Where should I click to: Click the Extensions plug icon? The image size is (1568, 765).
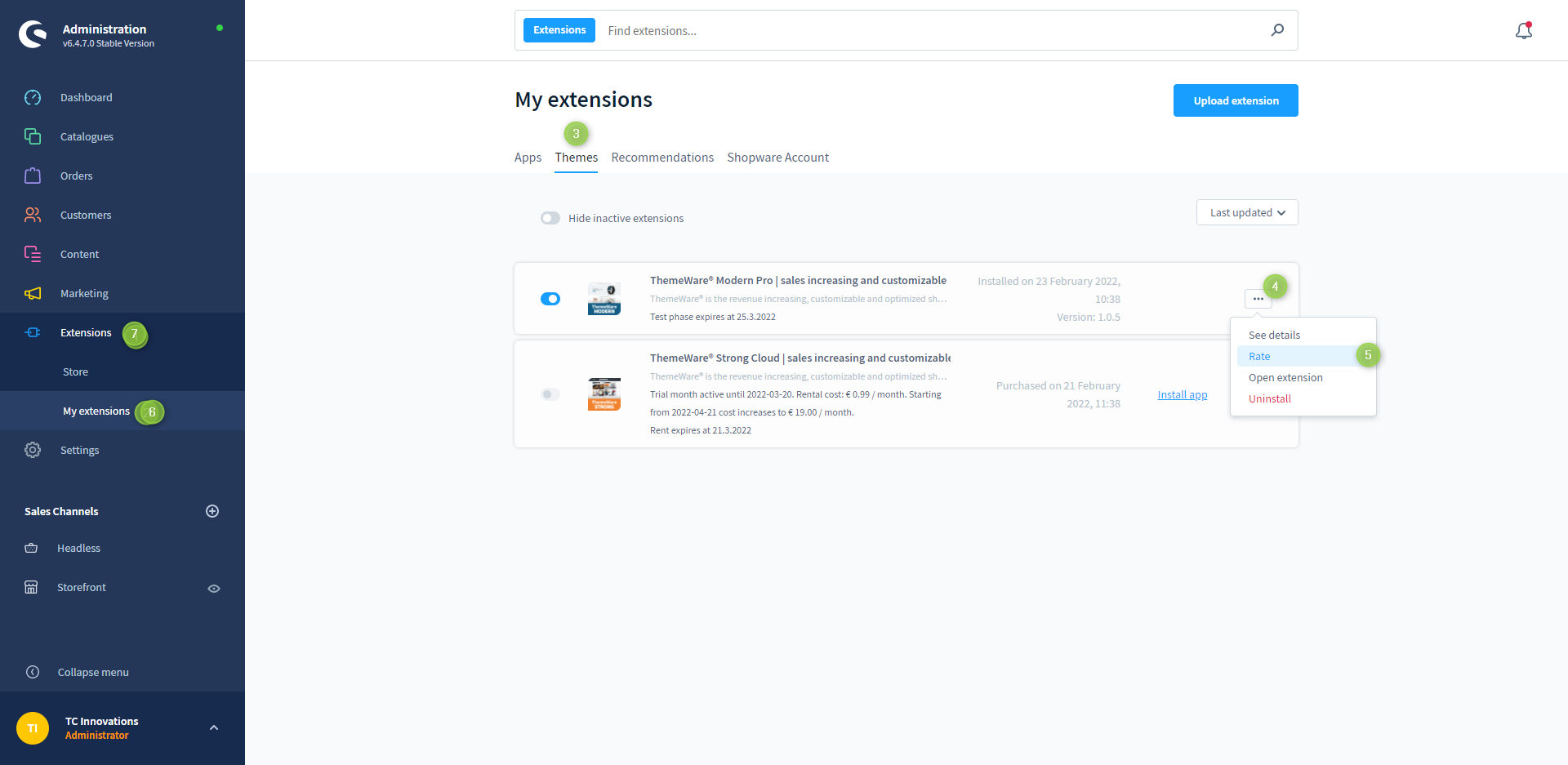coord(33,332)
